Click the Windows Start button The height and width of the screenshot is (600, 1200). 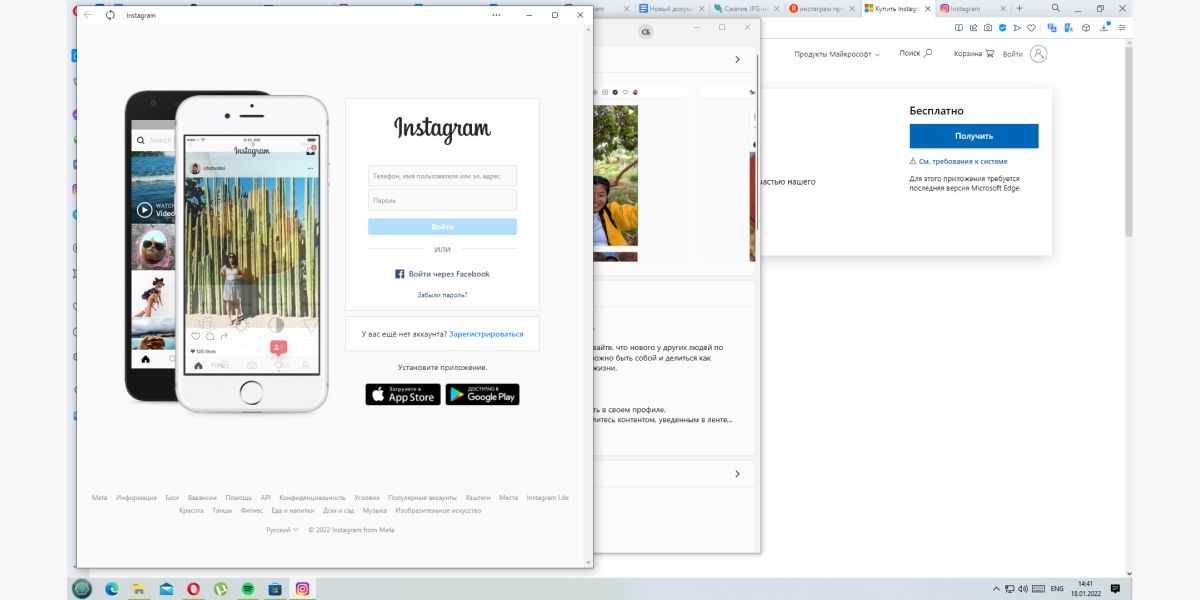tap(82, 589)
